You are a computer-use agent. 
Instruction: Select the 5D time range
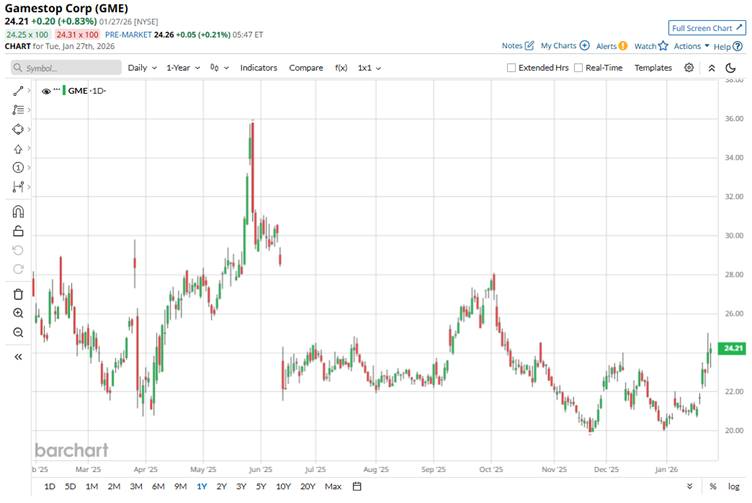tap(70, 486)
